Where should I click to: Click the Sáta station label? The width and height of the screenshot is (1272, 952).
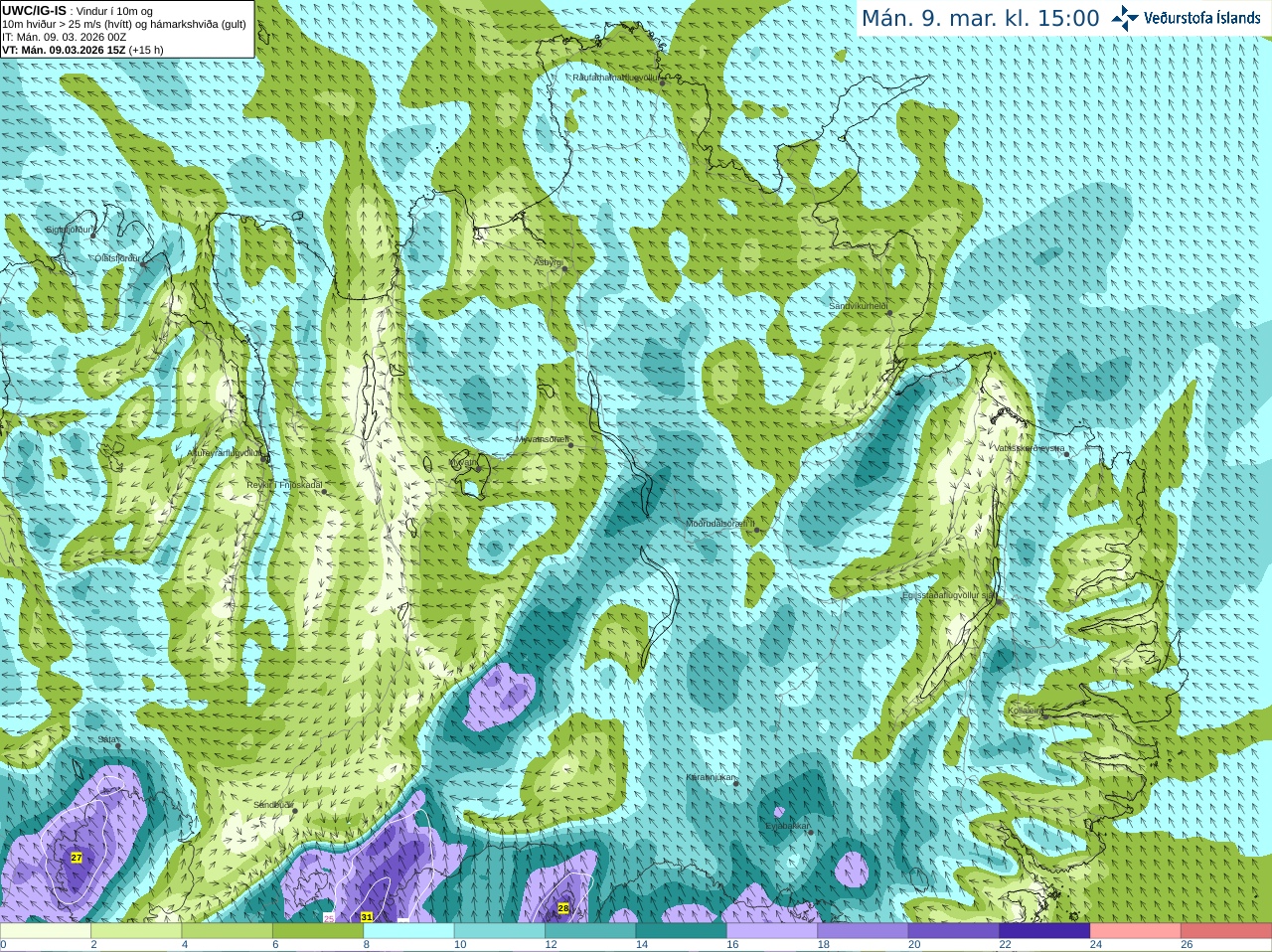(107, 739)
